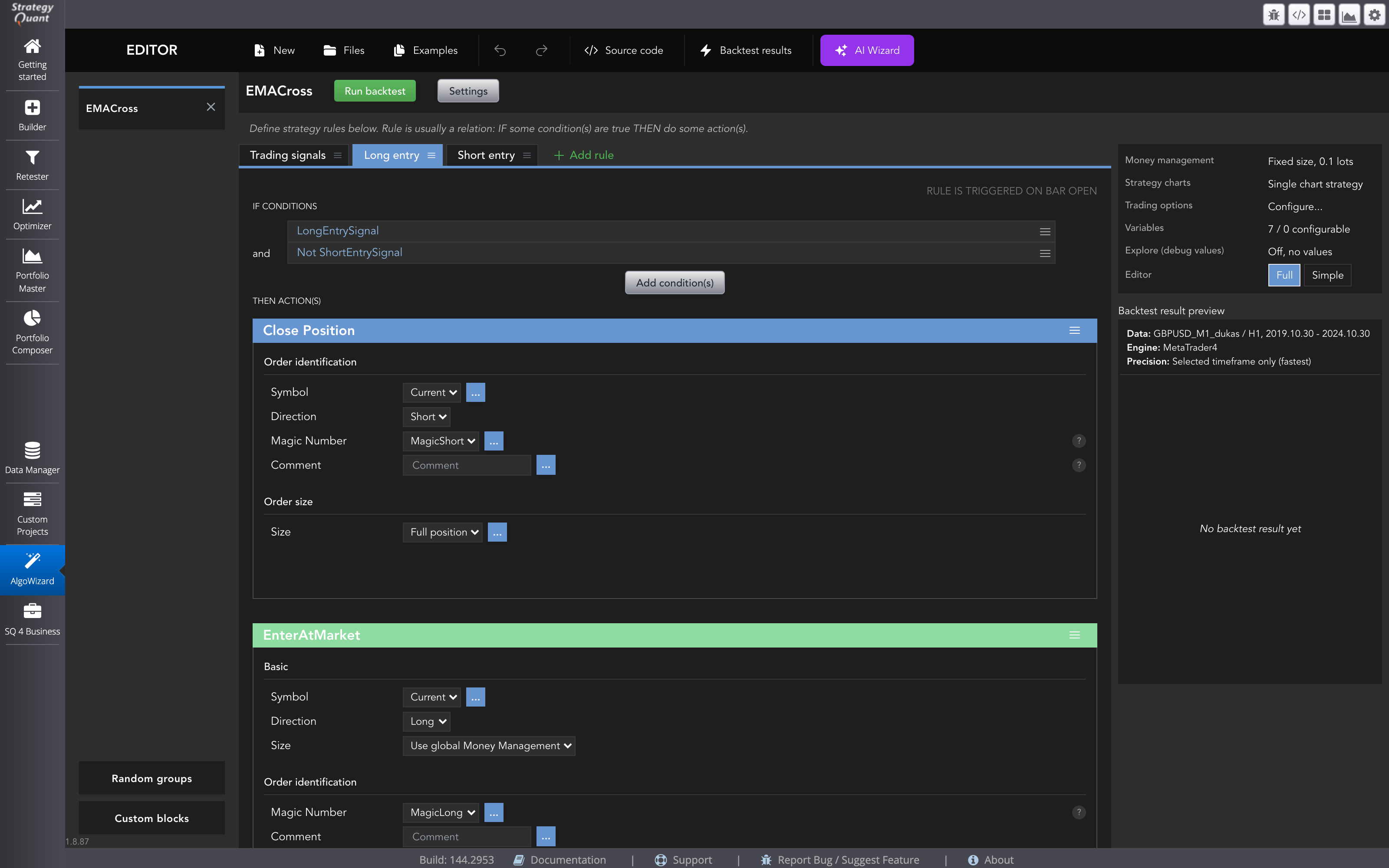This screenshot has height=868, width=1389.
Task: Click the undo arrow icon
Action: pyautogui.click(x=500, y=50)
